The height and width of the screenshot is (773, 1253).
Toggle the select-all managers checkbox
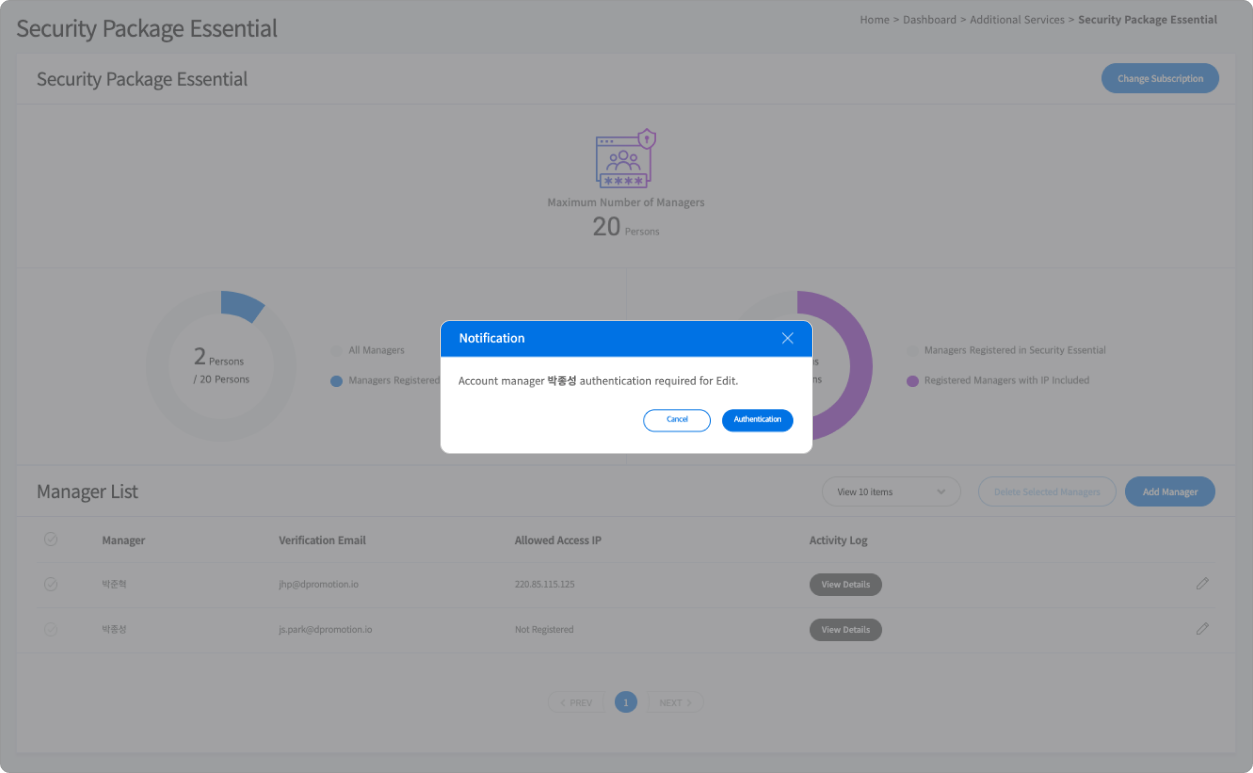pos(50,540)
